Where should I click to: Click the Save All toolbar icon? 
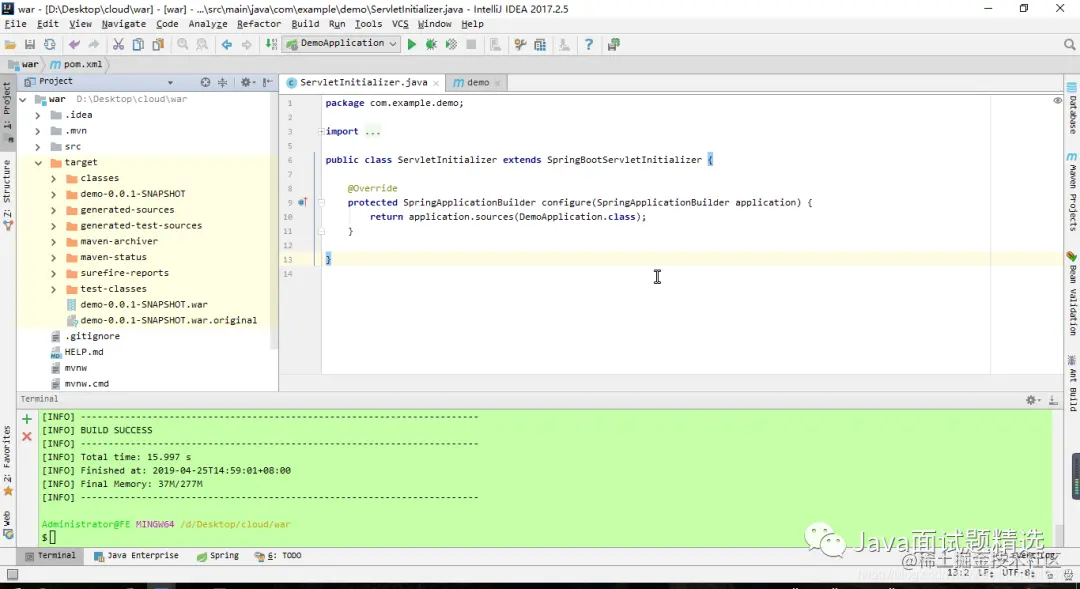pyautogui.click(x=30, y=45)
